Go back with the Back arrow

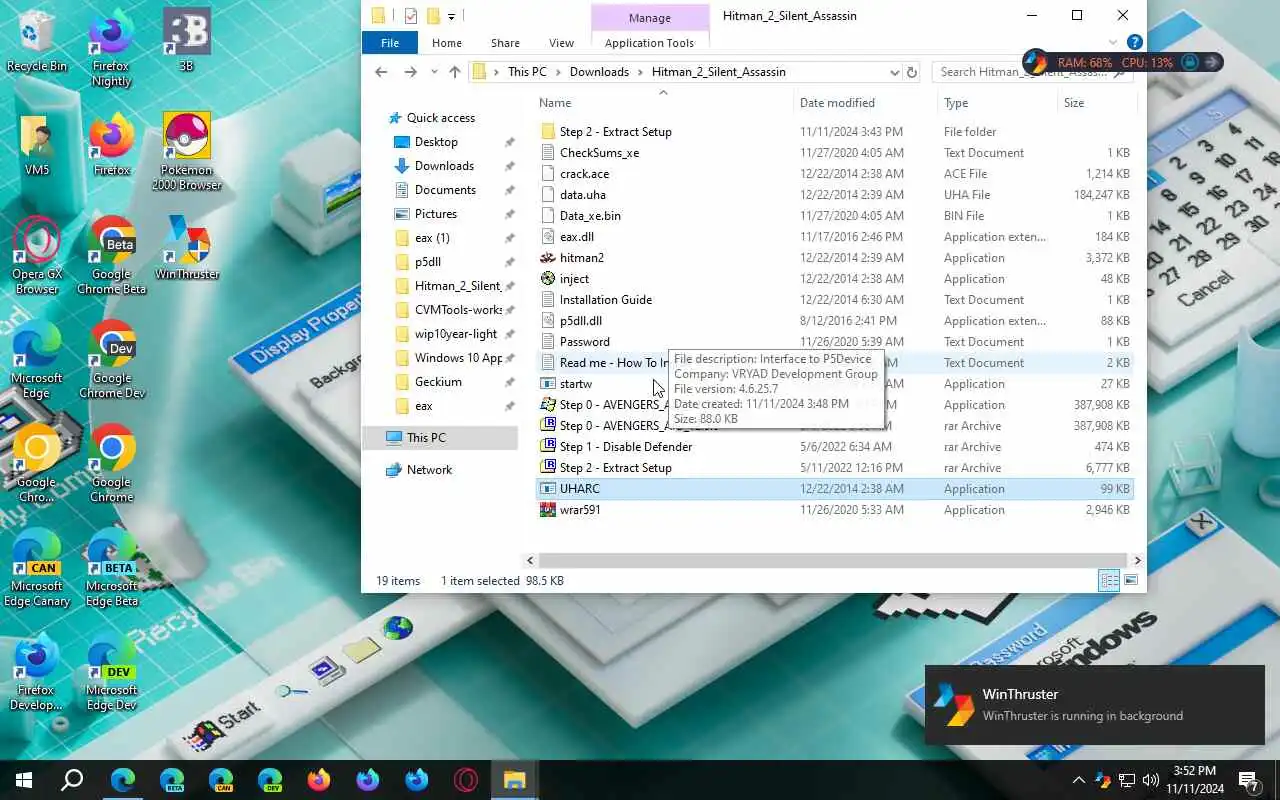tap(381, 72)
